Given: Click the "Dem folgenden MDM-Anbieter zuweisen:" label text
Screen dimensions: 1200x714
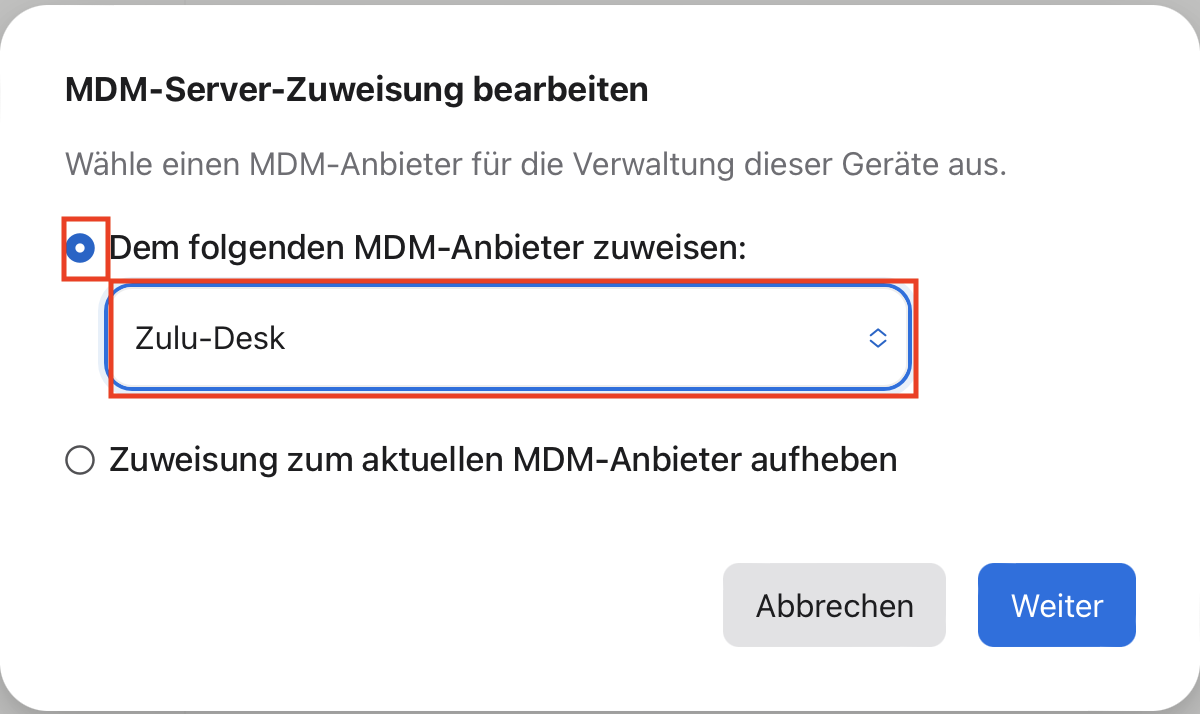Looking at the screenshot, I should coord(428,248).
